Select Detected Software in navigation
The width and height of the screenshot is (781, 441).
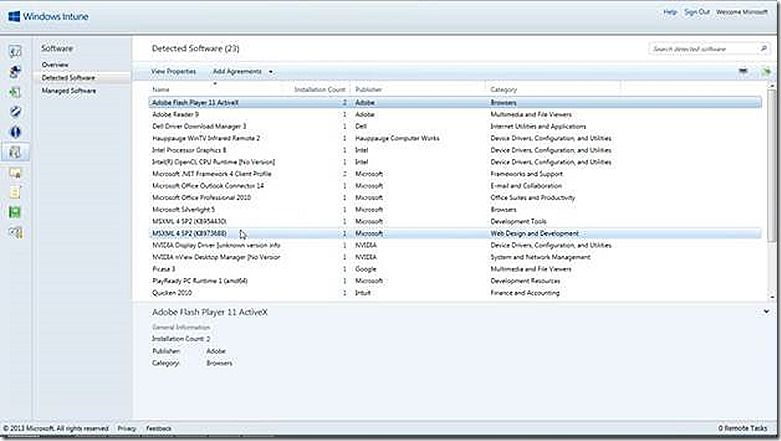[68, 78]
